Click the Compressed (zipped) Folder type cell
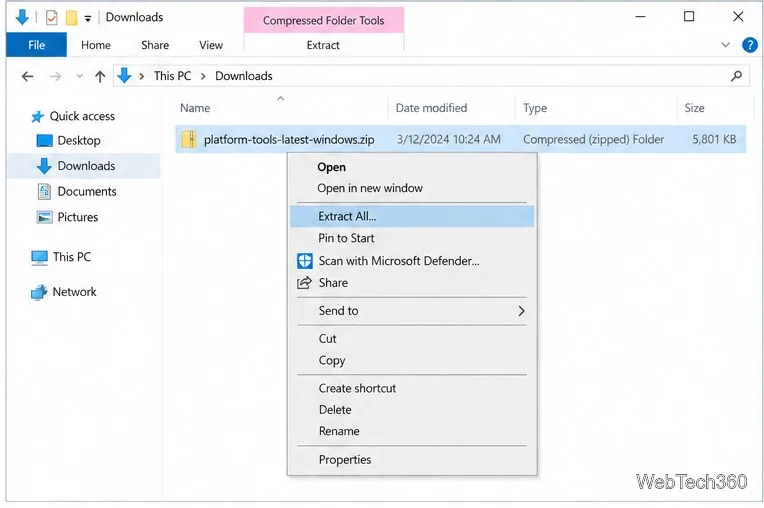 (593, 139)
